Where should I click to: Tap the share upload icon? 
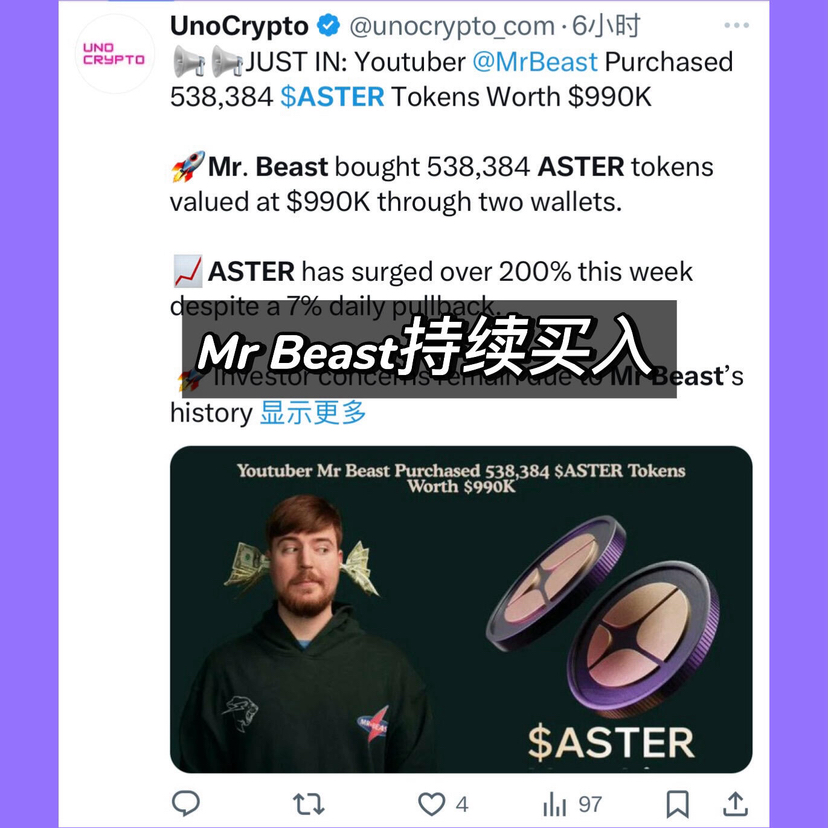coord(735,804)
